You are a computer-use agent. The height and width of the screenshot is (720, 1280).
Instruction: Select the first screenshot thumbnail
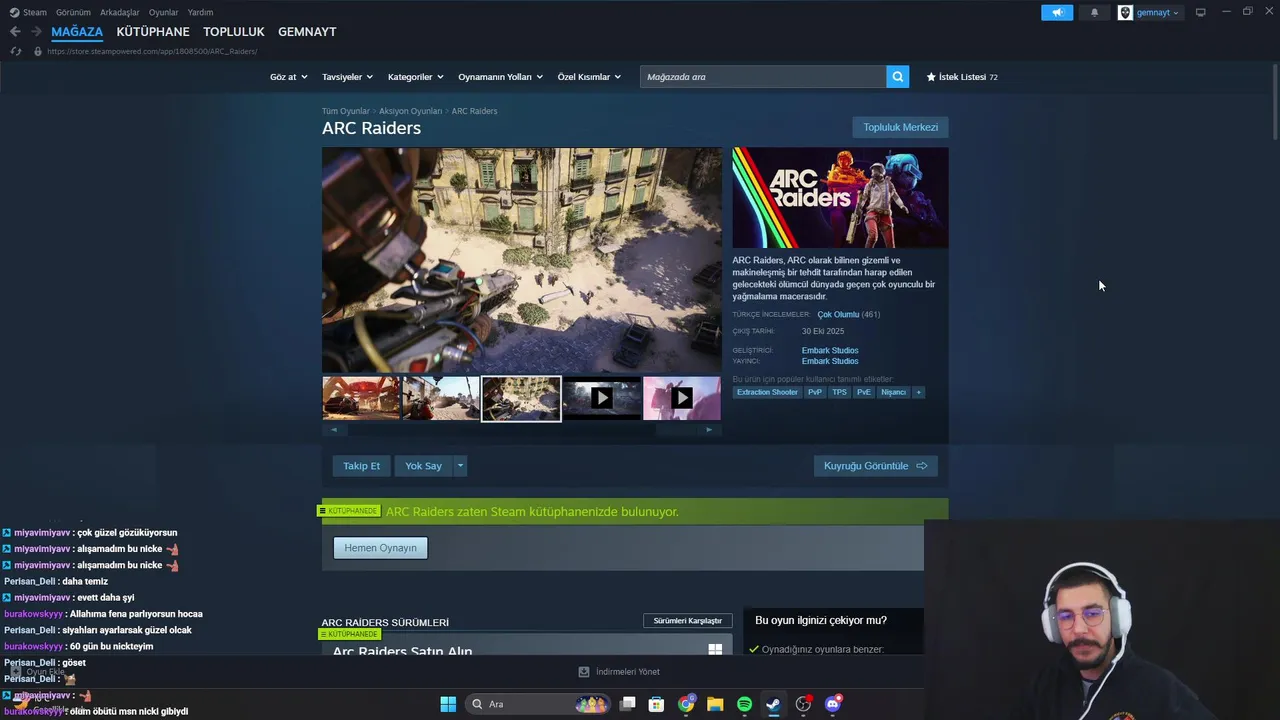[x=361, y=398]
